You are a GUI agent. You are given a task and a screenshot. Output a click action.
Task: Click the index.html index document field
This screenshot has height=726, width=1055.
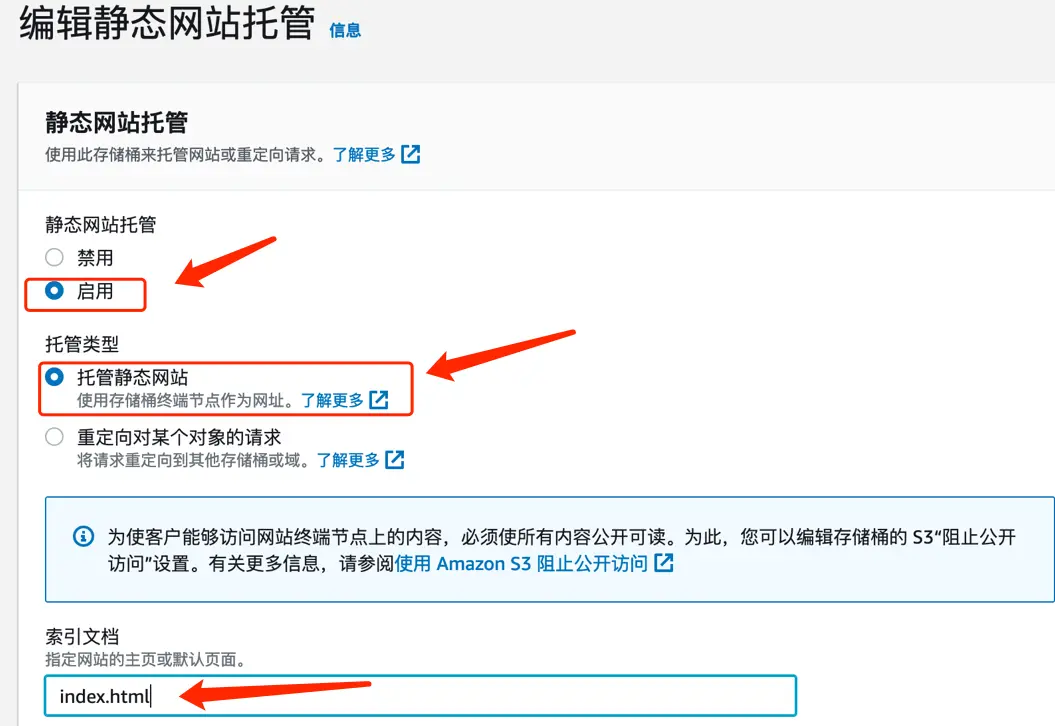(421, 696)
